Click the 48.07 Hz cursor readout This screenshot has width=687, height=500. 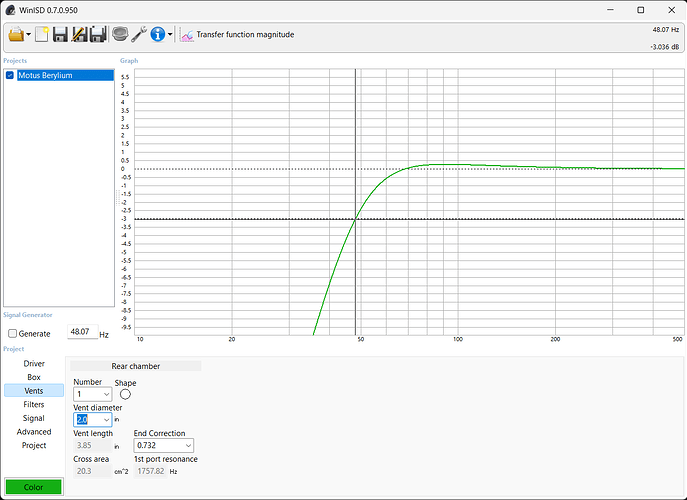click(x=666, y=30)
